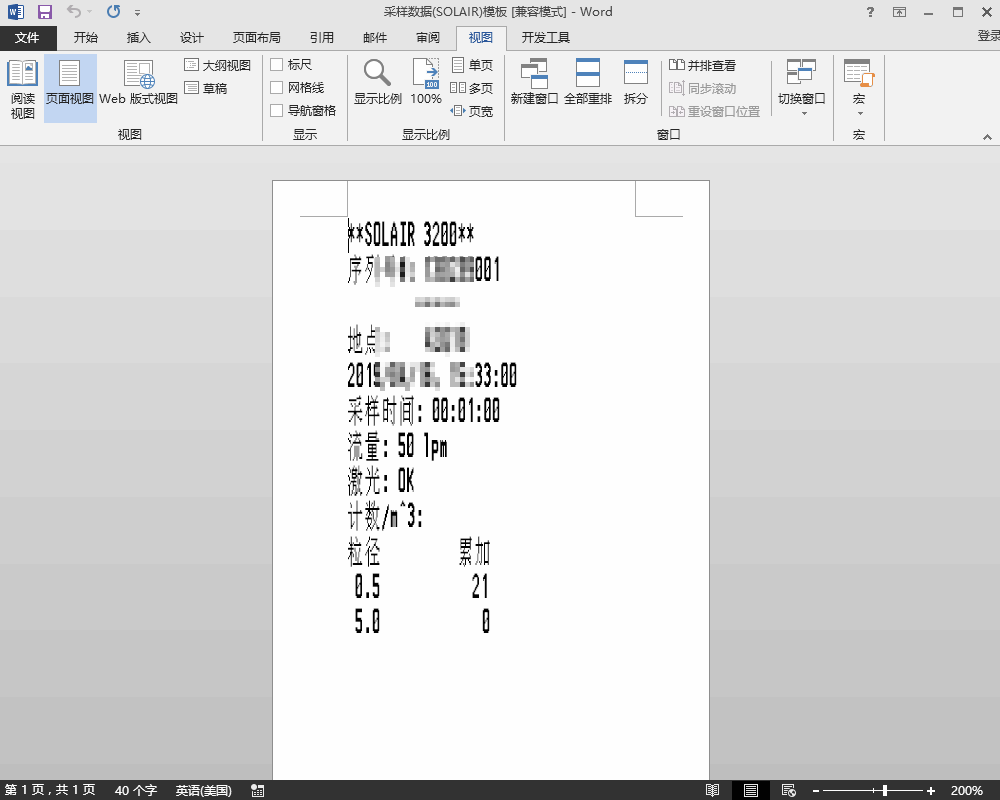Redo the last action in Quick Access
Viewport: 1000px width, 800px height.
coord(114,11)
